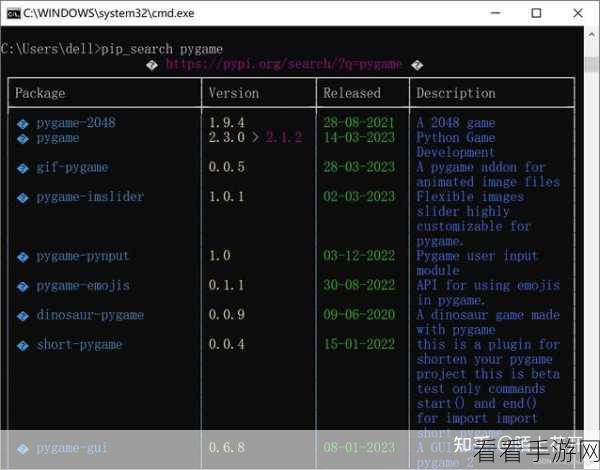Click the diamond icon beside dinosaur-pygame
600x470 pixels.
tap(23, 316)
